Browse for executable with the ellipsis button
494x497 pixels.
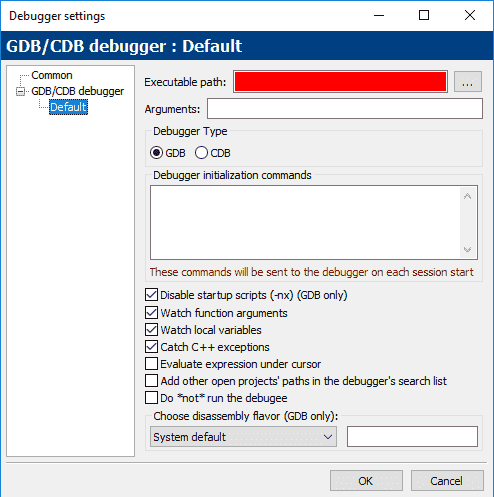[x=468, y=82]
